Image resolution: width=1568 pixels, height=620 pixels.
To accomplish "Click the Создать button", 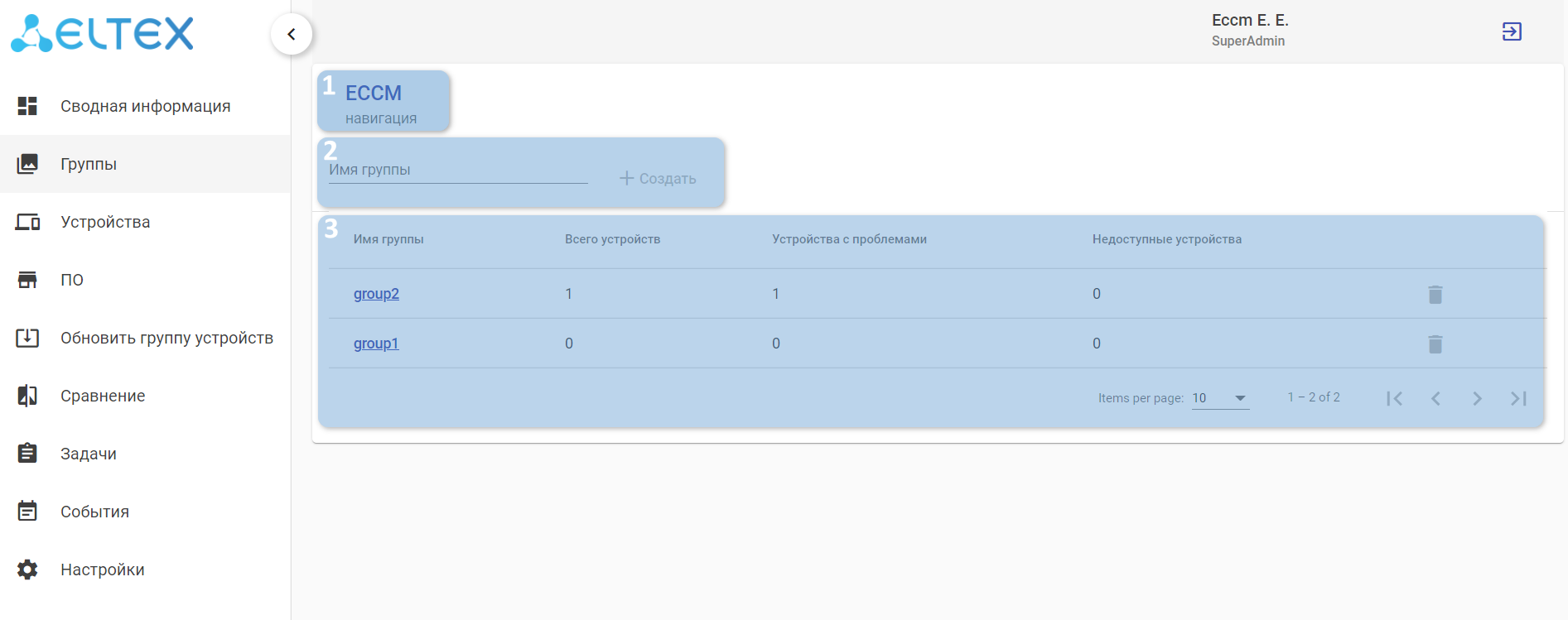I will [658, 178].
